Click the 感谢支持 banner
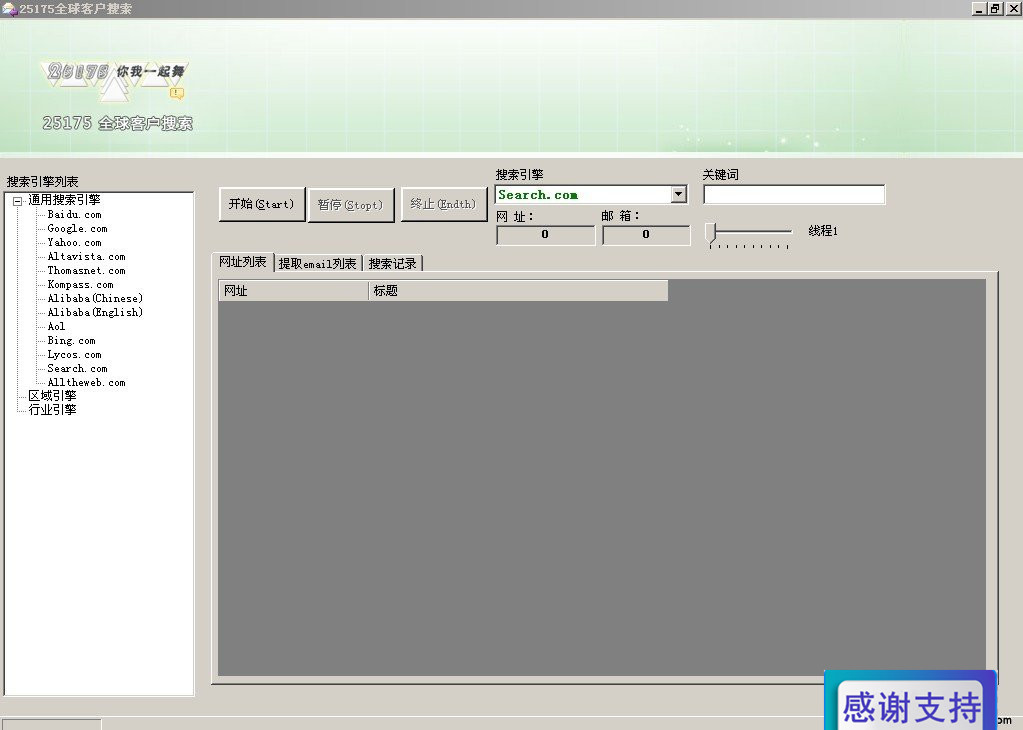The height and width of the screenshot is (730, 1023). pos(911,701)
